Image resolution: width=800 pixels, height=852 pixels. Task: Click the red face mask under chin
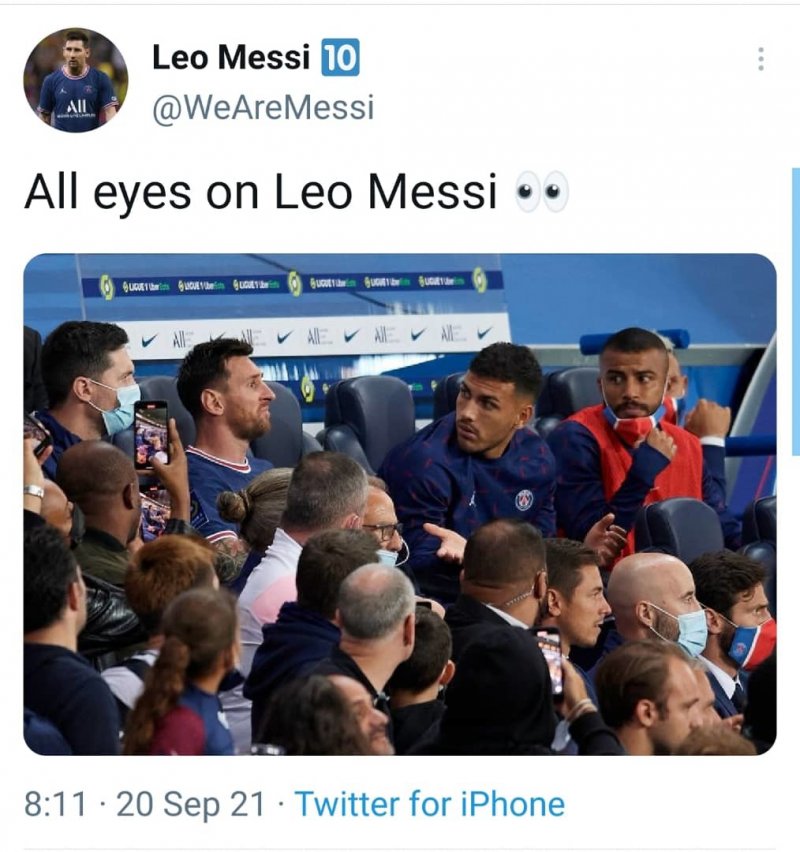point(632,426)
